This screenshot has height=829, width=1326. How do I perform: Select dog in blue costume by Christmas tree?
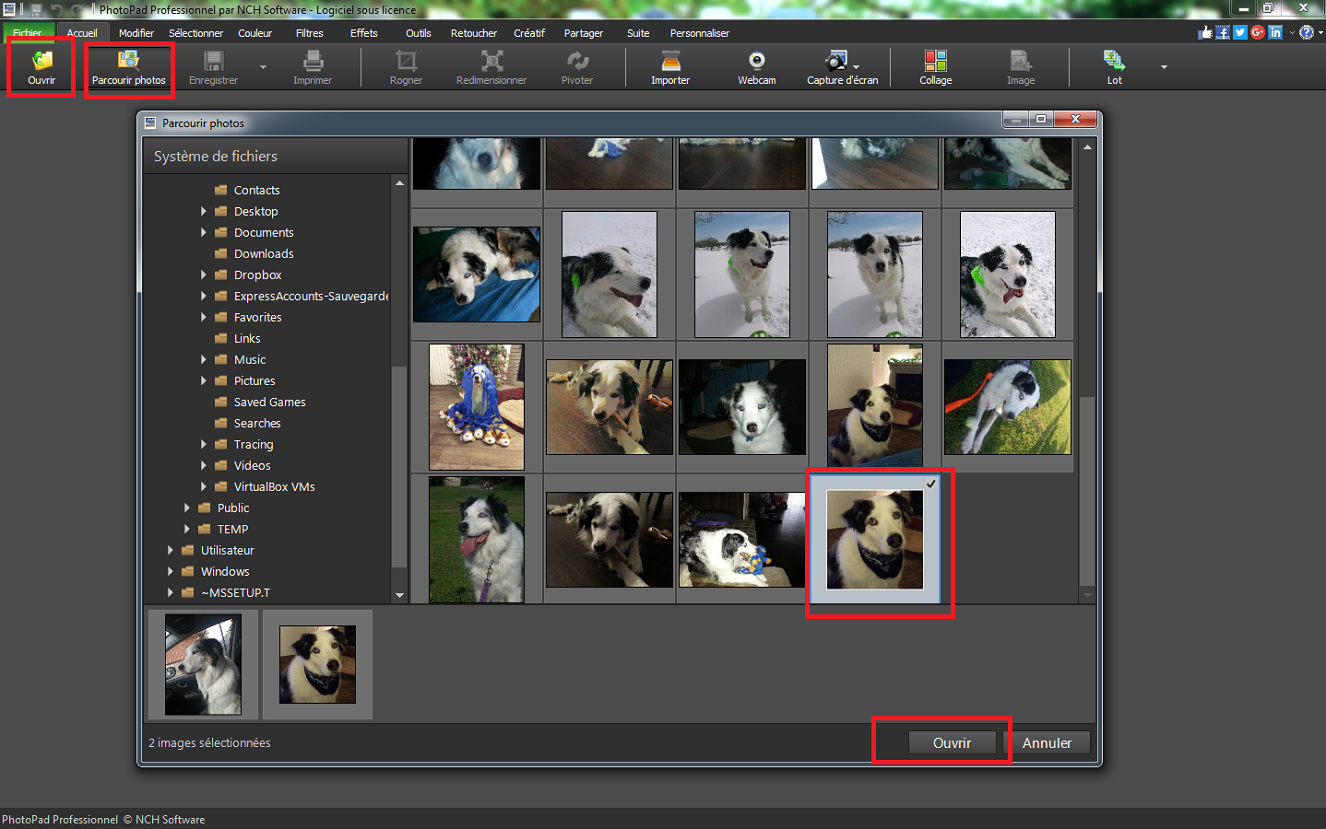476,407
